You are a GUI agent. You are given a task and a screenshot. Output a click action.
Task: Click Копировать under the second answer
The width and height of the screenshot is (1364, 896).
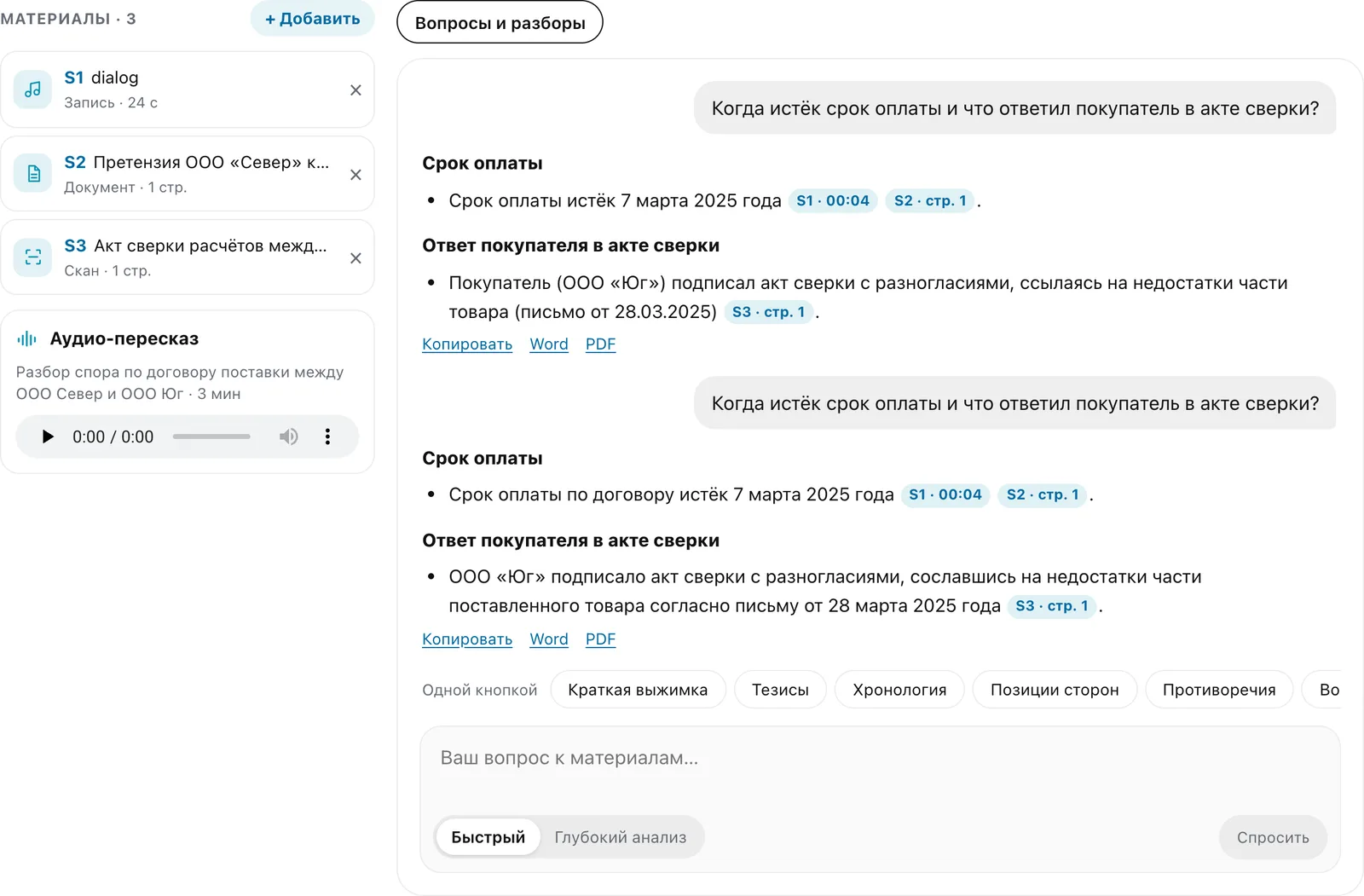tap(467, 639)
